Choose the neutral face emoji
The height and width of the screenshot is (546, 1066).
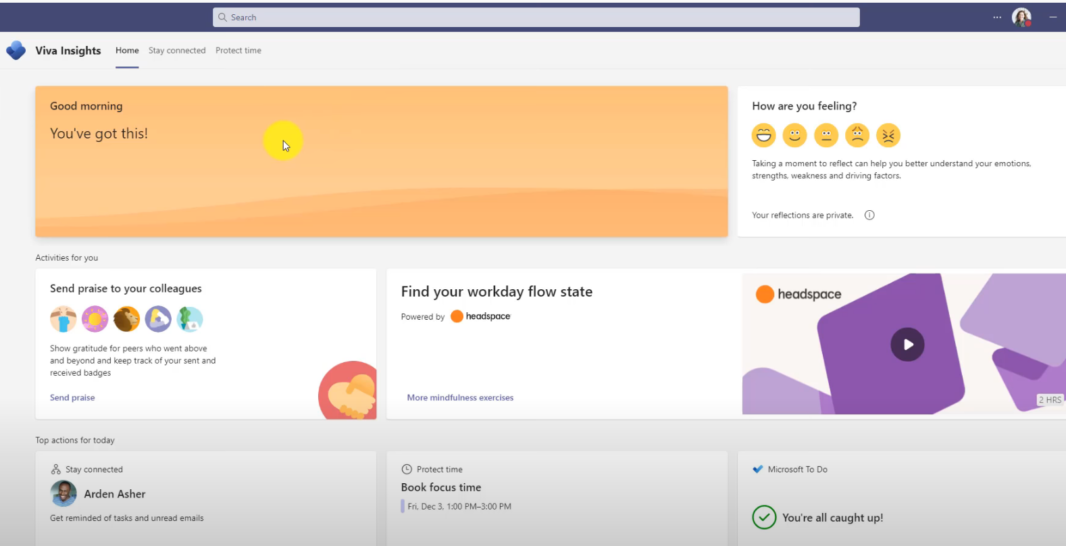click(826, 135)
